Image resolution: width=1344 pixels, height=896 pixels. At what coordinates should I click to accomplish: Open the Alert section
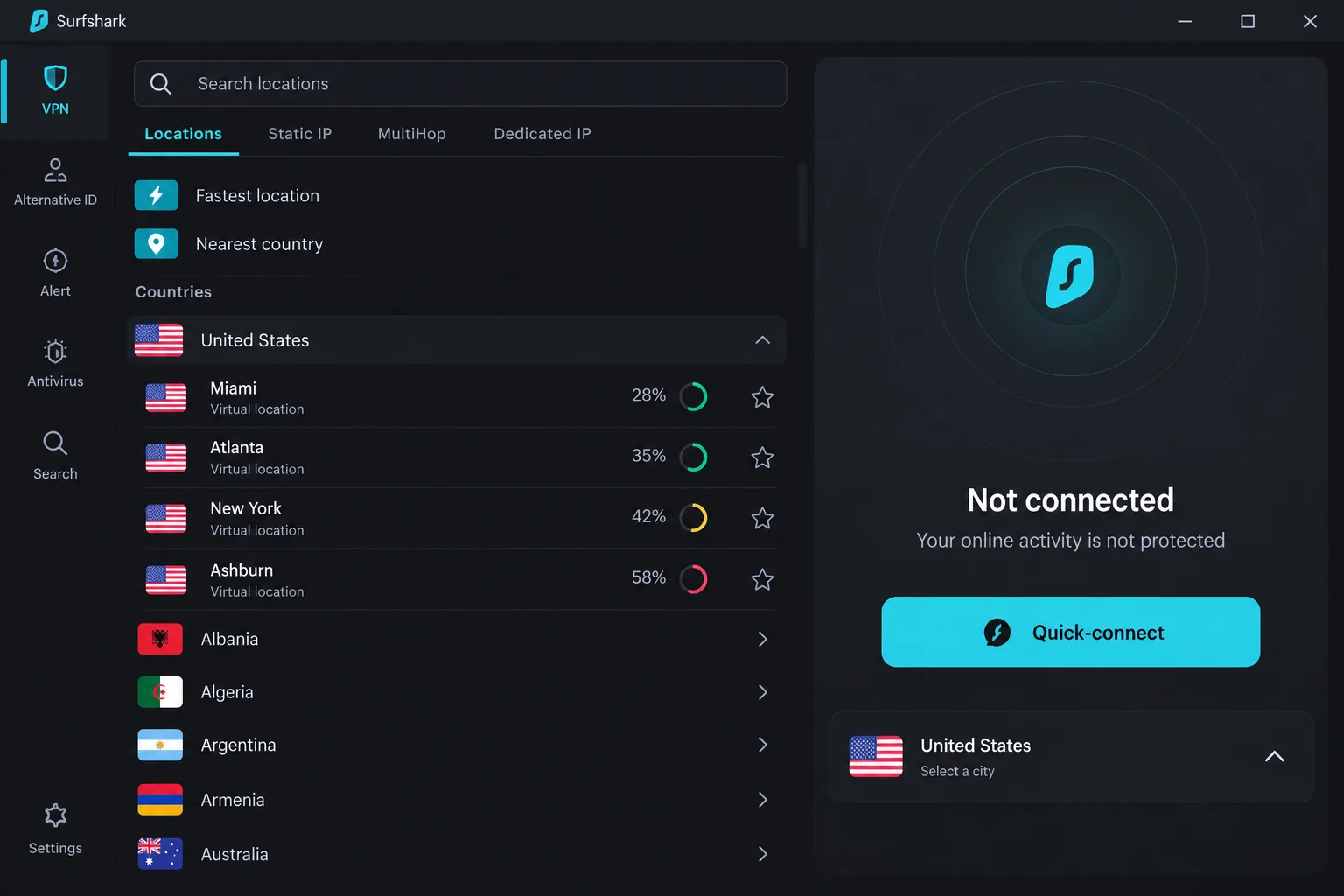(x=55, y=273)
